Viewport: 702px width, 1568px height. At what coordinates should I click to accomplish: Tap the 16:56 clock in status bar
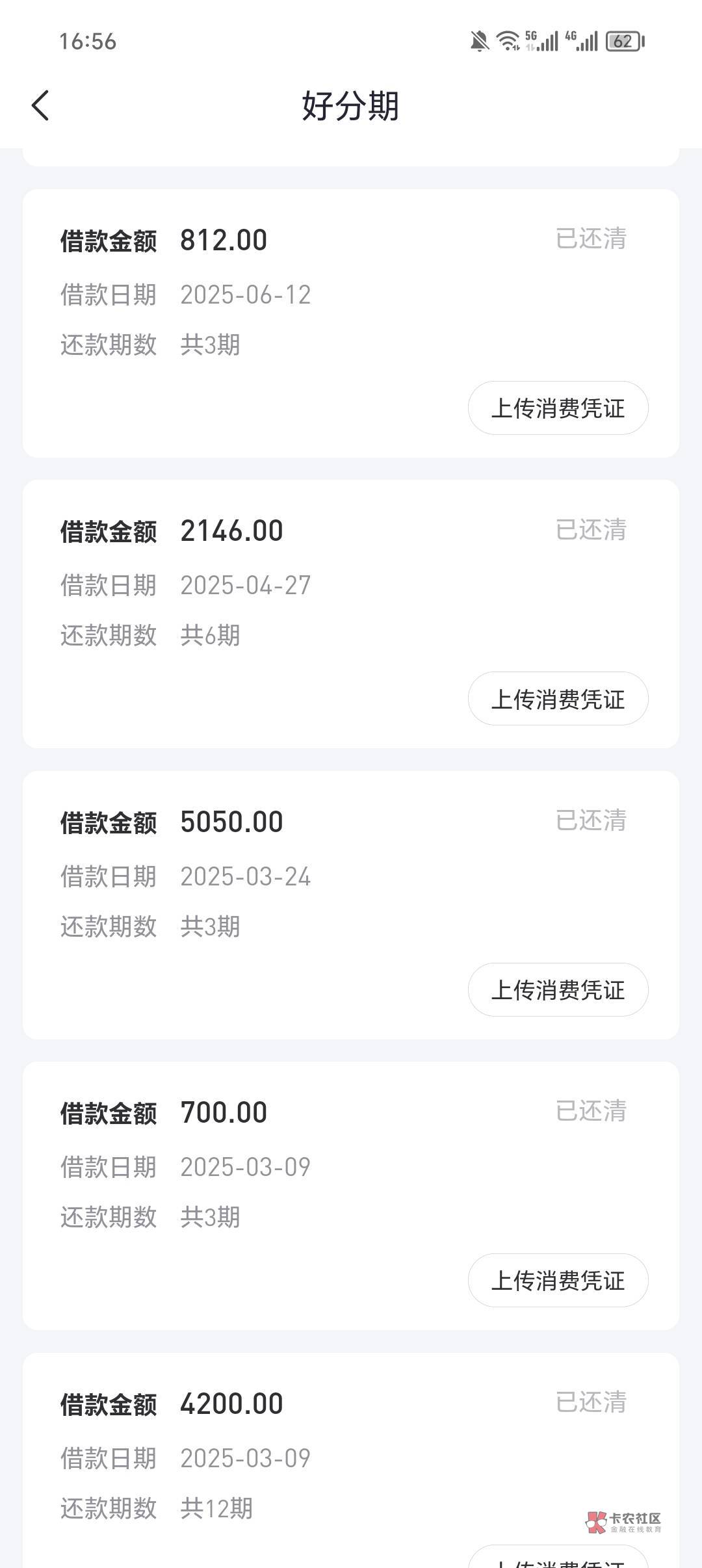click(88, 42)
